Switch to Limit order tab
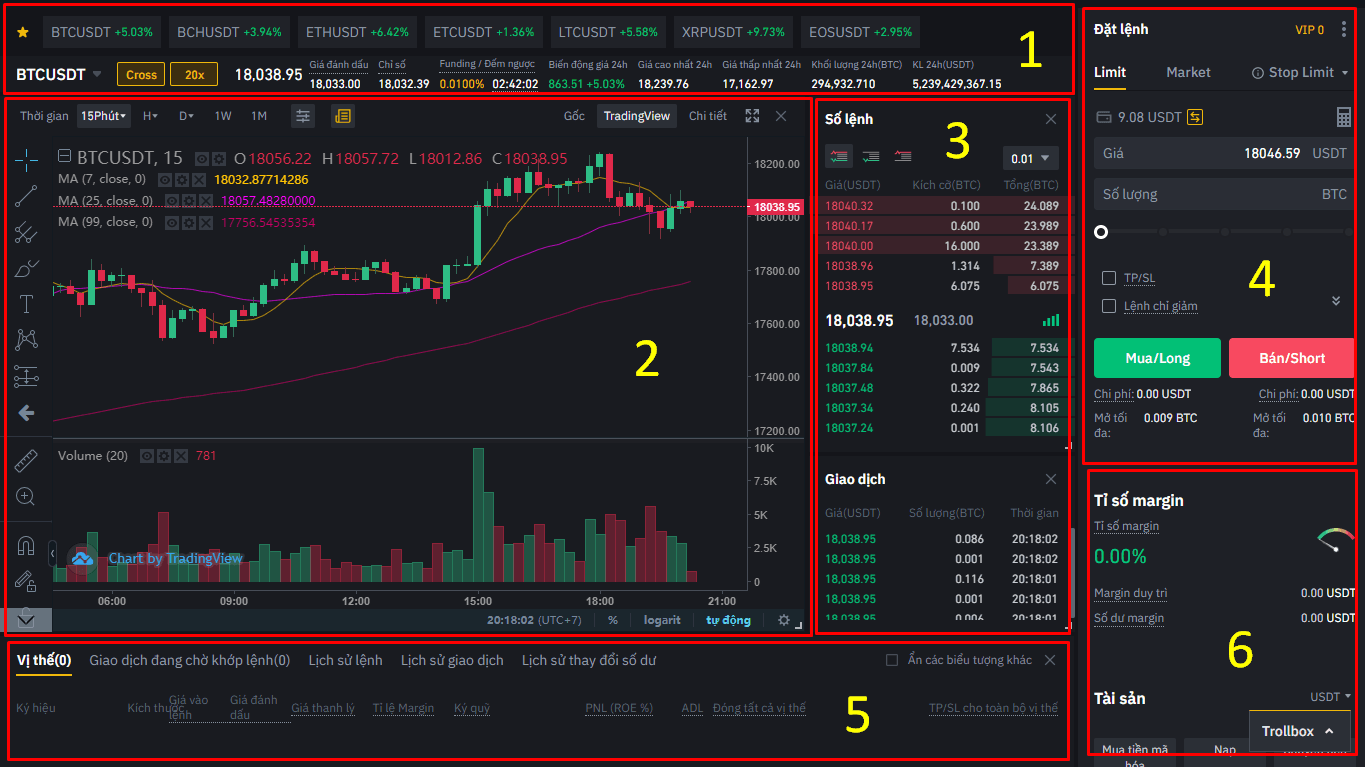The width and height of the screenshot is (1365, 767). click(1110, 72)
